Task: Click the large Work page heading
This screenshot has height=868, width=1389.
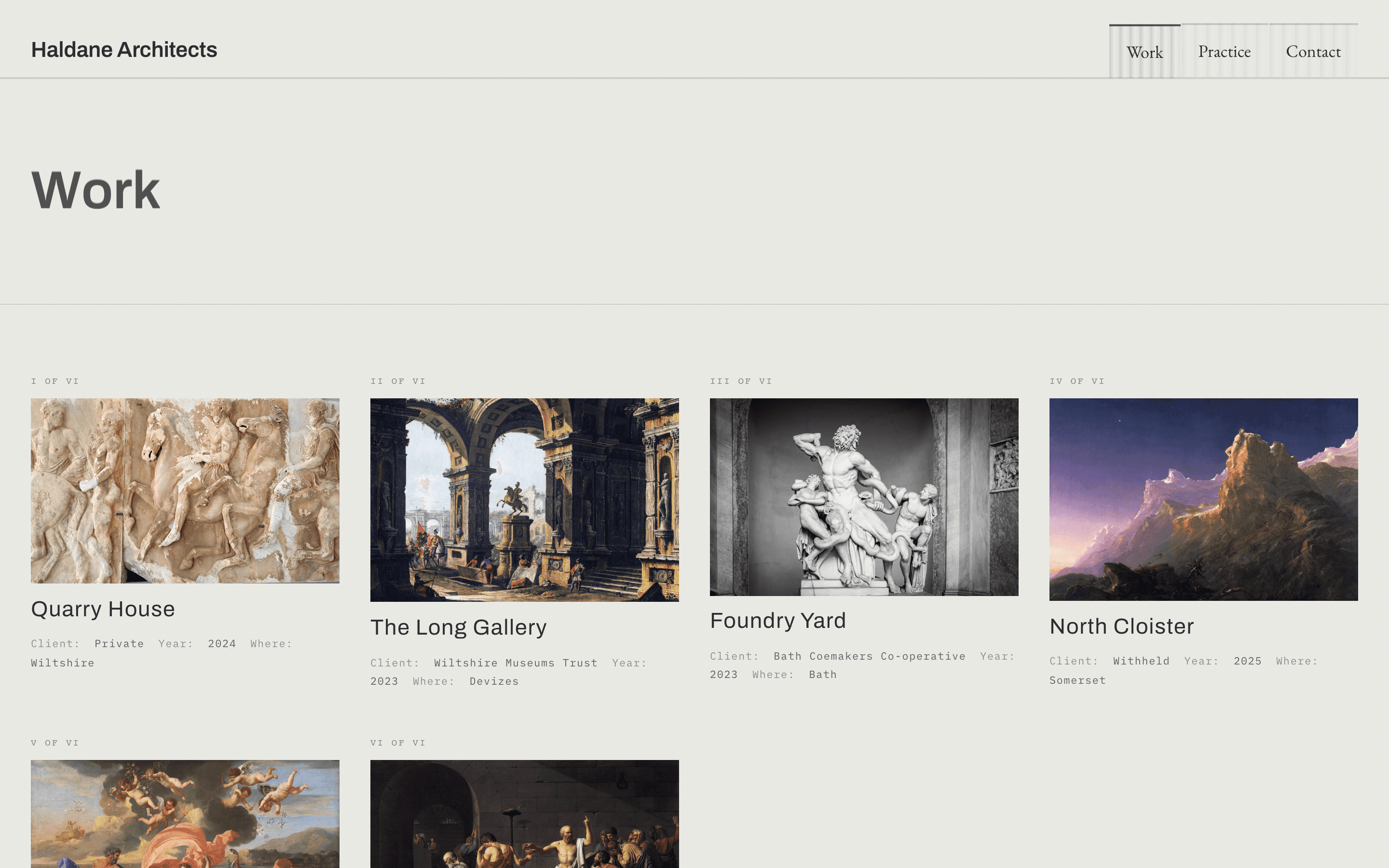Action: (95, 190)
